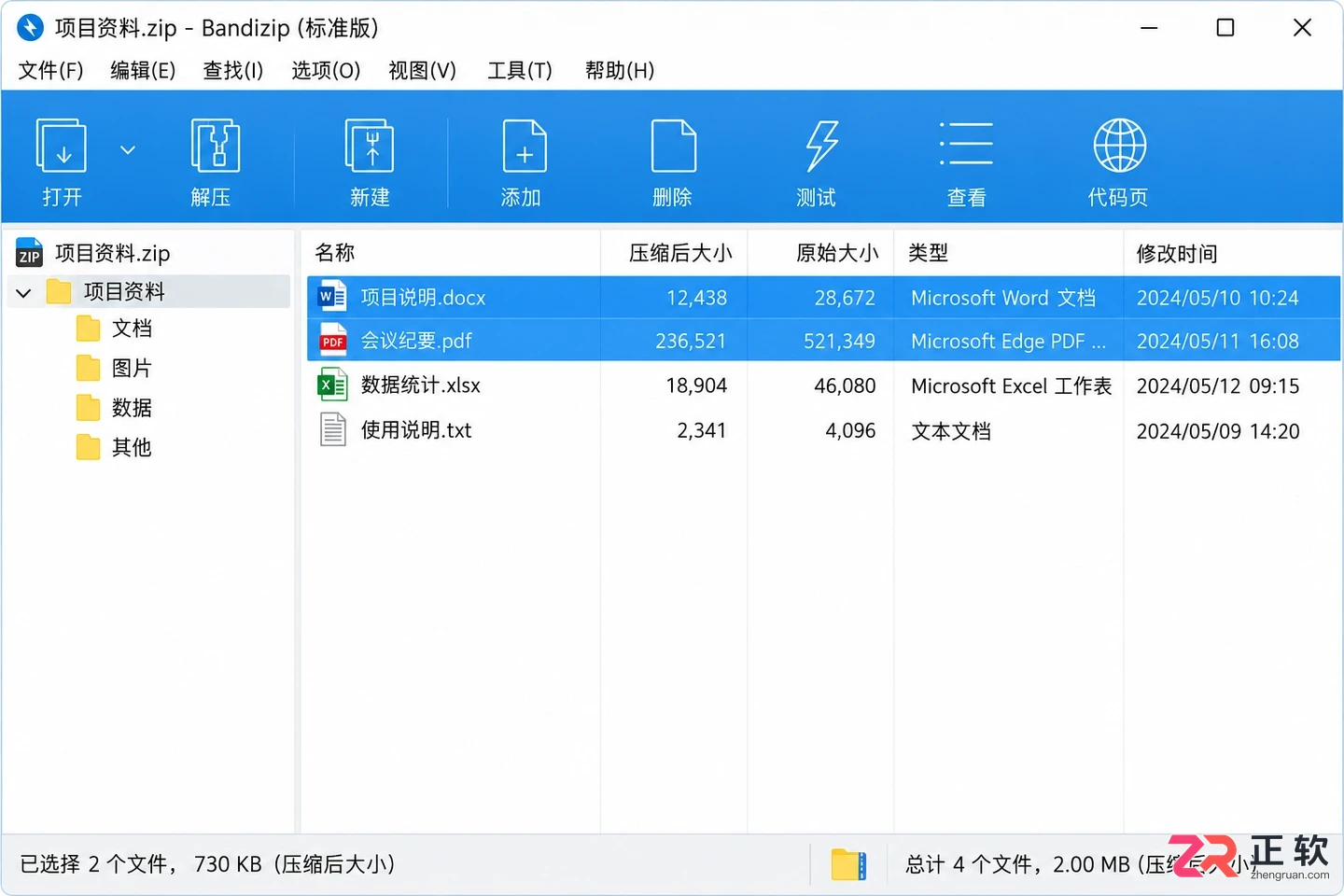The image size is (1344, 896).
Task: Click the original size value 46,080
Action: pos(845,385)
